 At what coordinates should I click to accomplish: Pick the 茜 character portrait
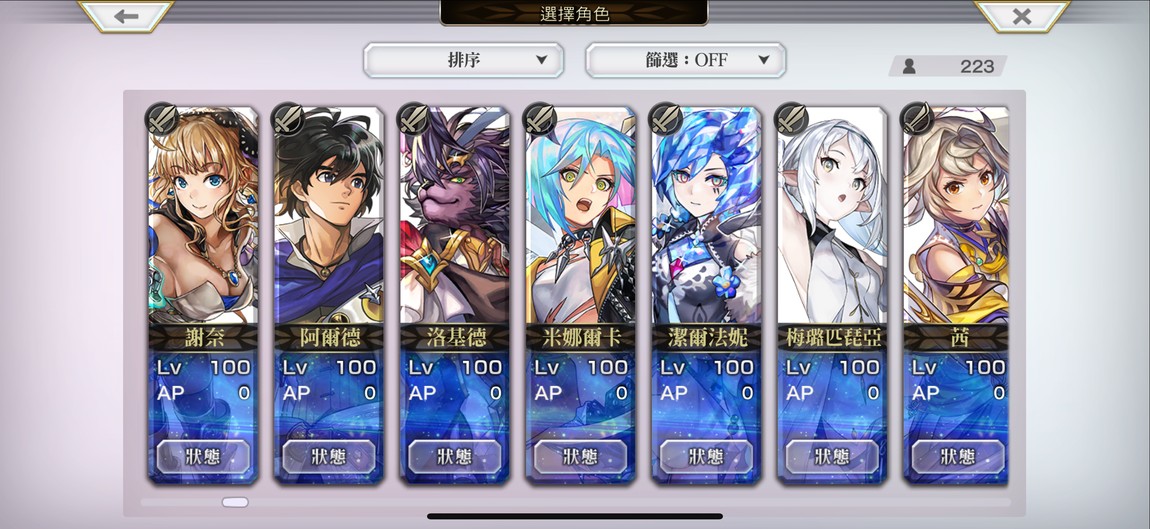[x=956, y=215]
